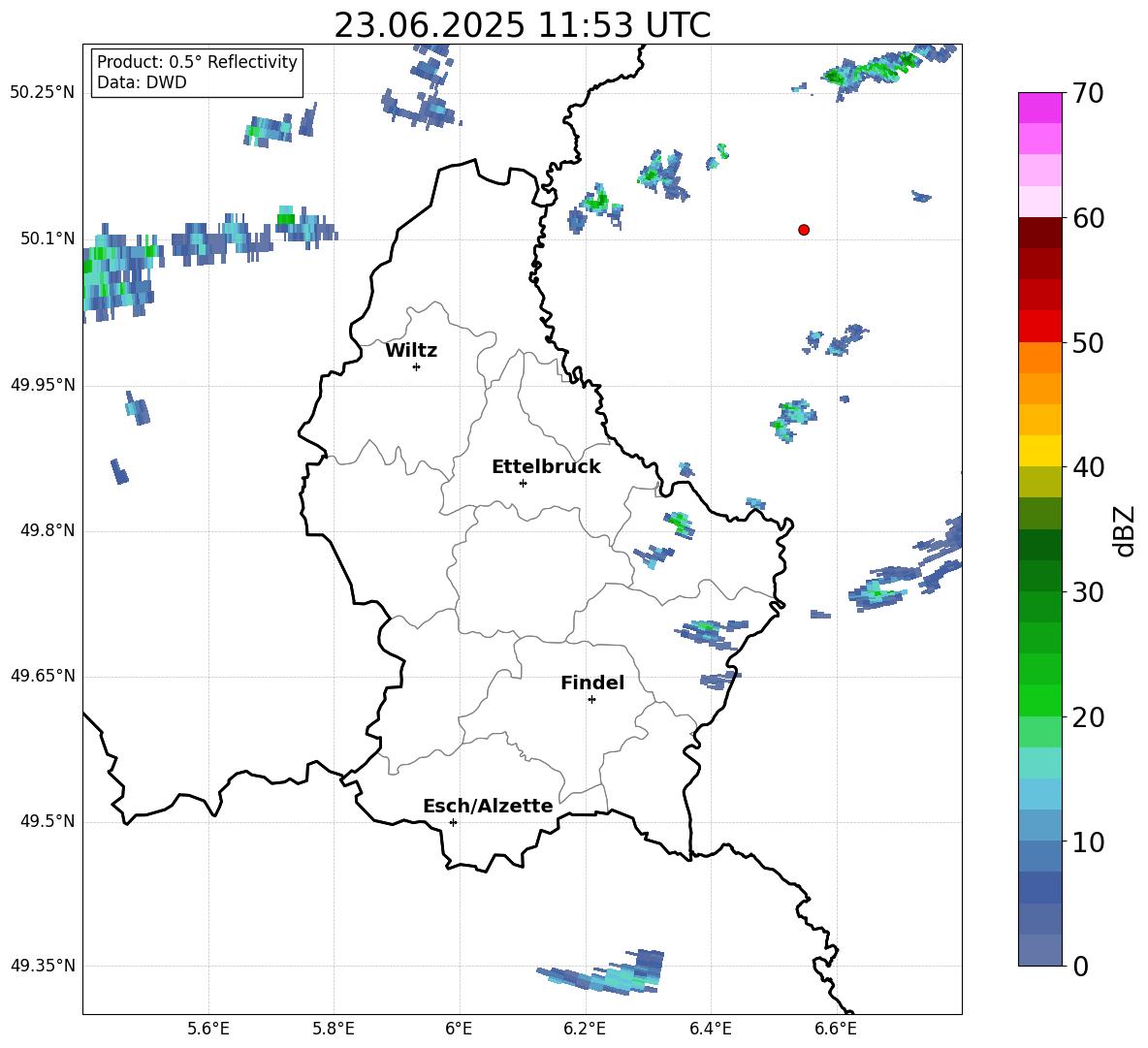
Task: Click the Ettelbruck station label
Action: click(546, 467)
